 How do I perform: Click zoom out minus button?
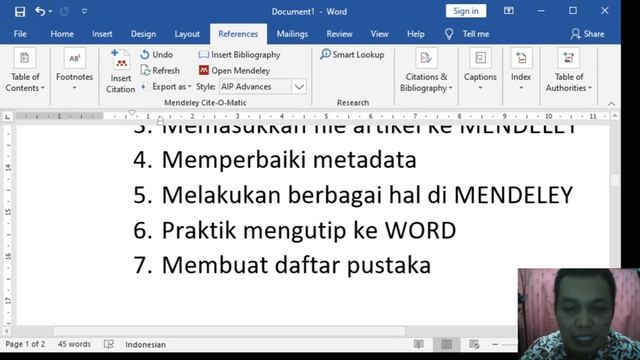click(495, 344)
